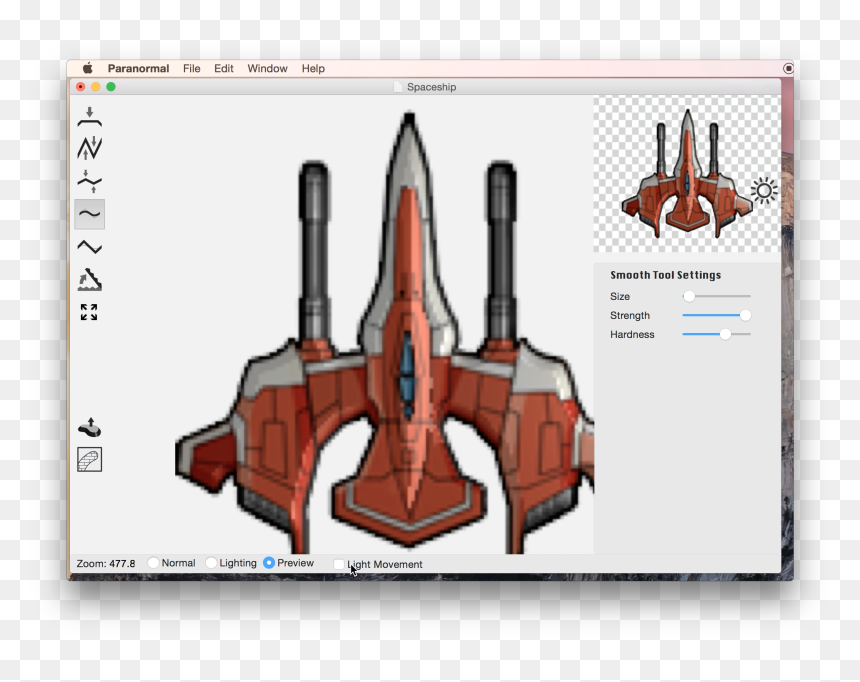
Task: Select the Smooth tool tilde icon
Action: (x=89, y=214)
